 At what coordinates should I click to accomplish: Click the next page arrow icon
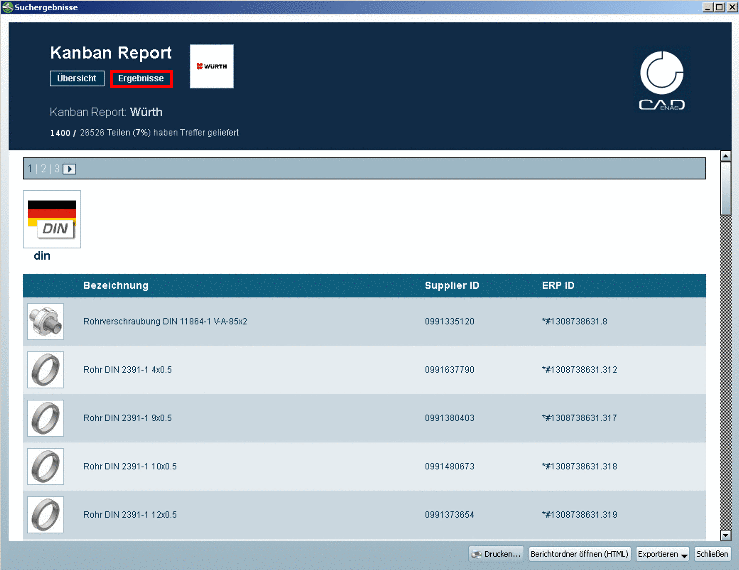(69, 169)
